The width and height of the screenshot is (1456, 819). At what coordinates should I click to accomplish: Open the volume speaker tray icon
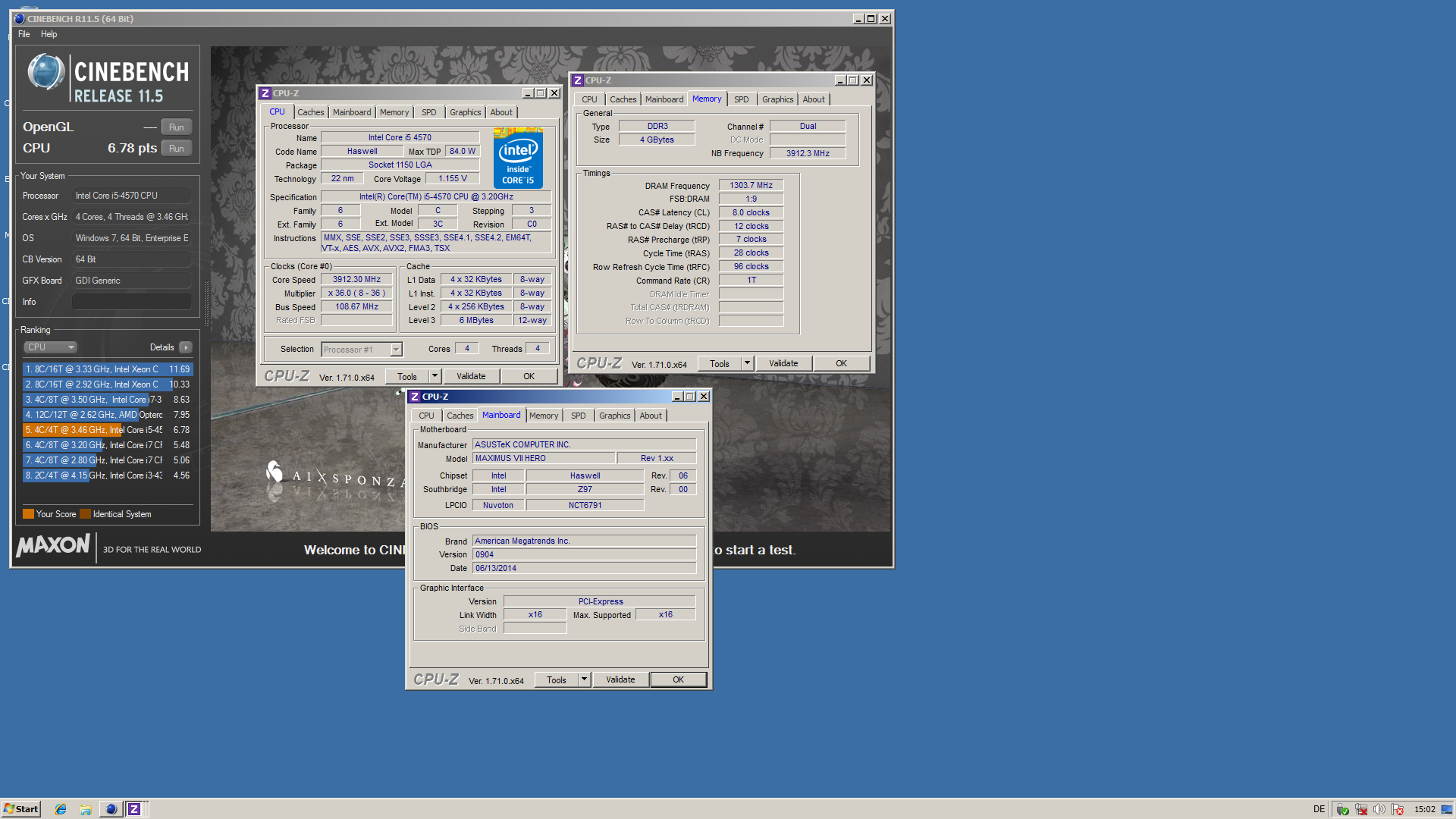[1379, 809]
